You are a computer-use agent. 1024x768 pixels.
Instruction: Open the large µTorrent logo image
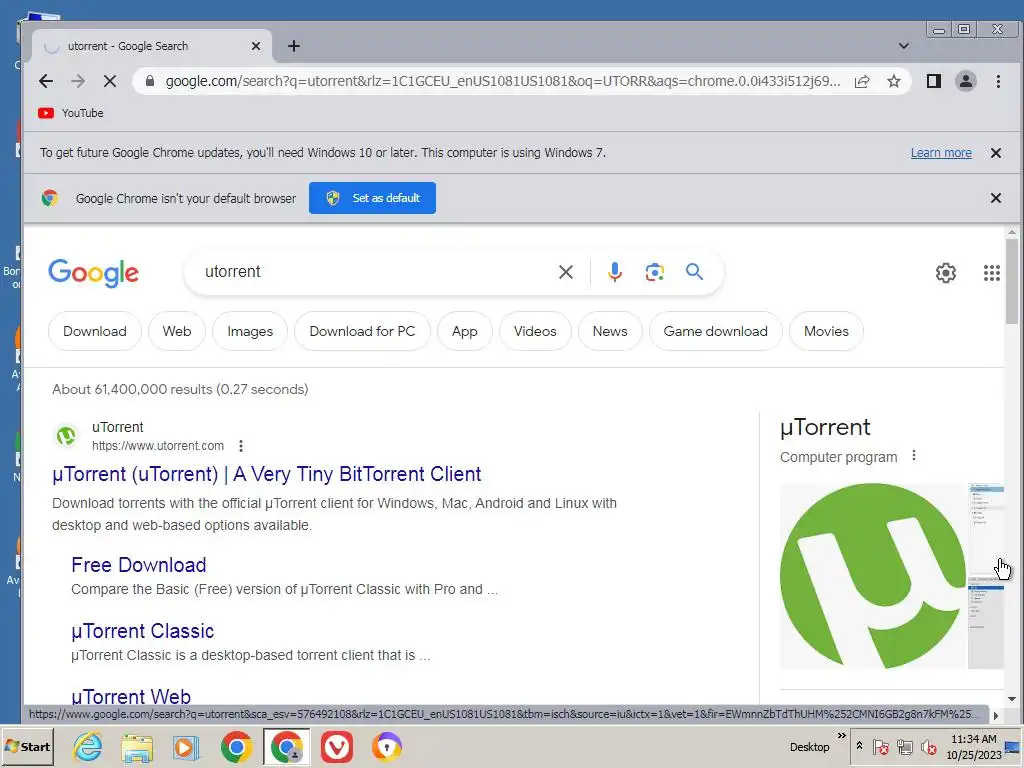pos(873,576)
